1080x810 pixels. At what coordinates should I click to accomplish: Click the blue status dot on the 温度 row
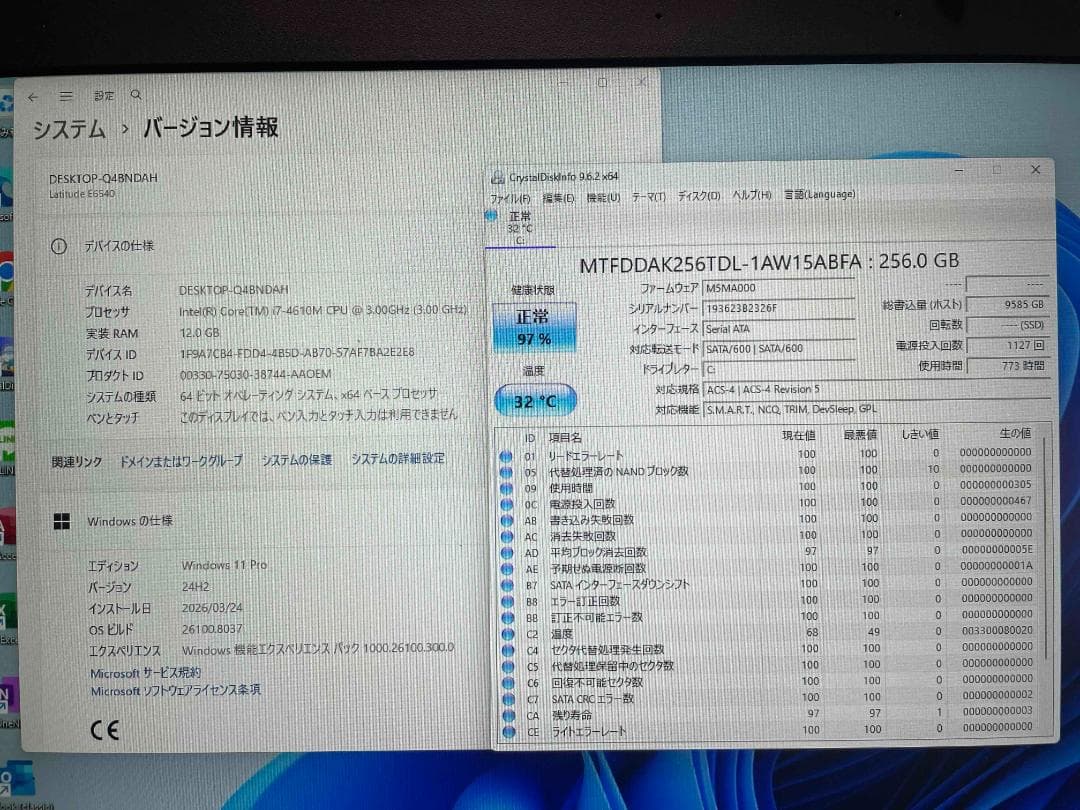[x=506, y=633]
